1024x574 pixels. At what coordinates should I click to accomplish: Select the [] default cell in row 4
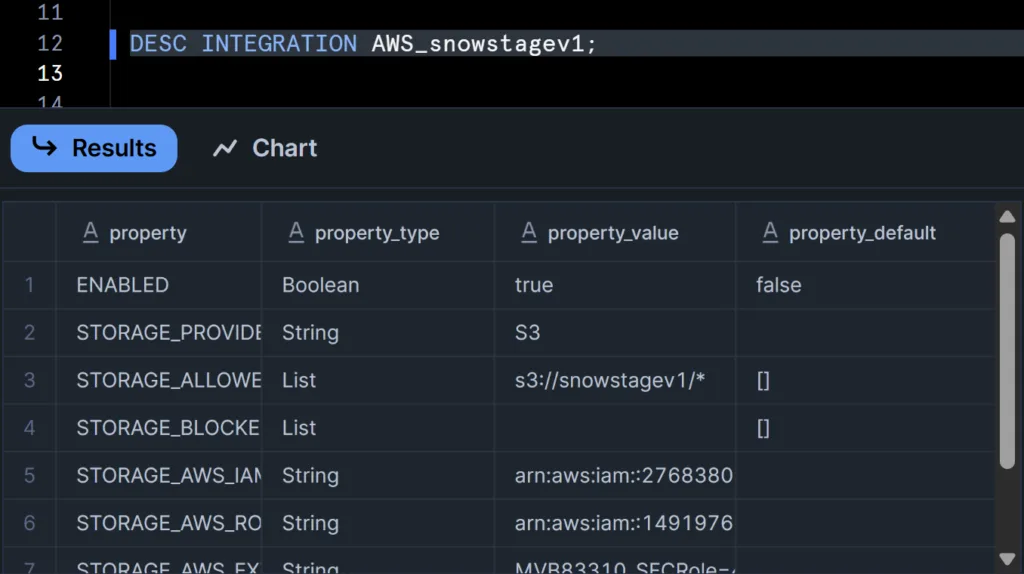[x=866, y=428]
